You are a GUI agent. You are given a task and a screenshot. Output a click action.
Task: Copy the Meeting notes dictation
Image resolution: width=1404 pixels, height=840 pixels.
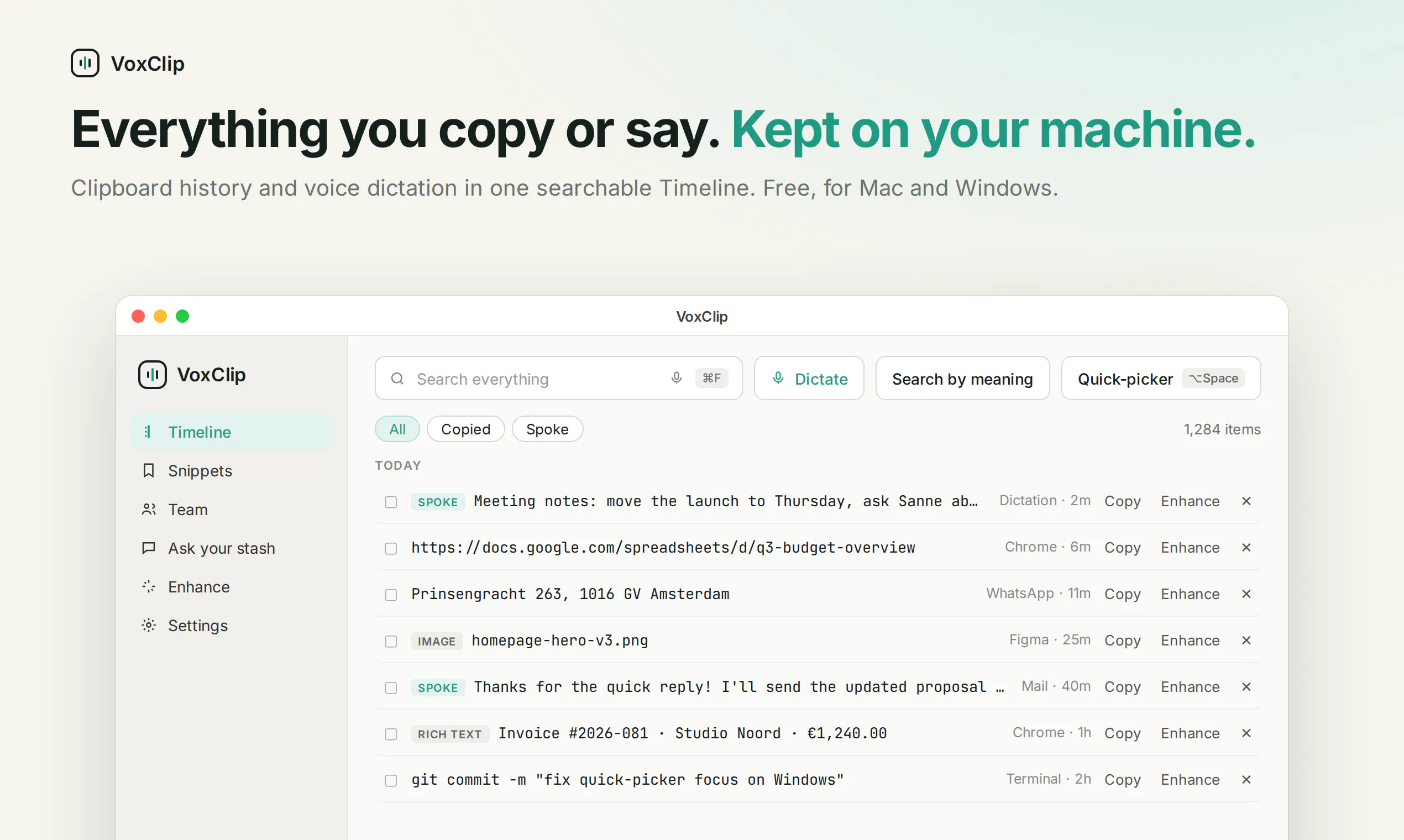click(x=1123, y=501)
